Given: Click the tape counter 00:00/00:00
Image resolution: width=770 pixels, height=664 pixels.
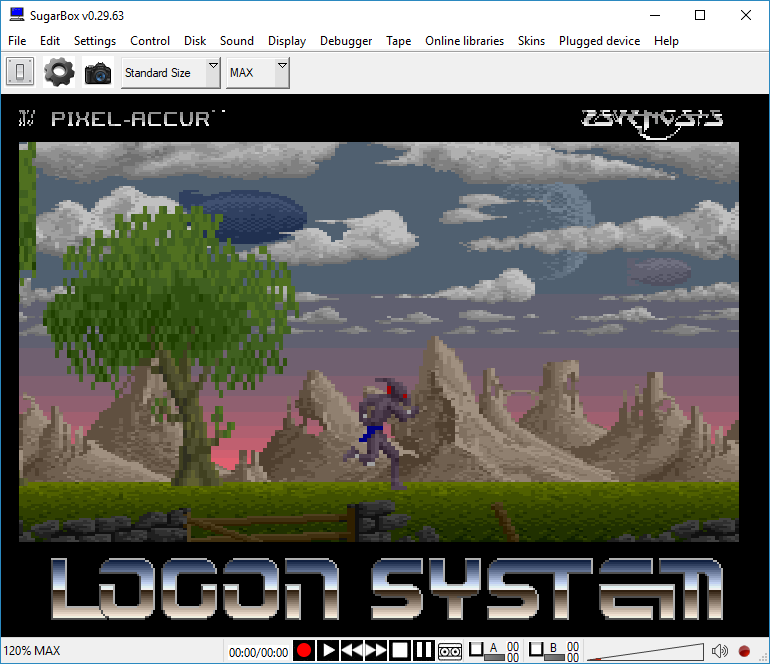Looking at the screenshot, I should coord(258,652).
